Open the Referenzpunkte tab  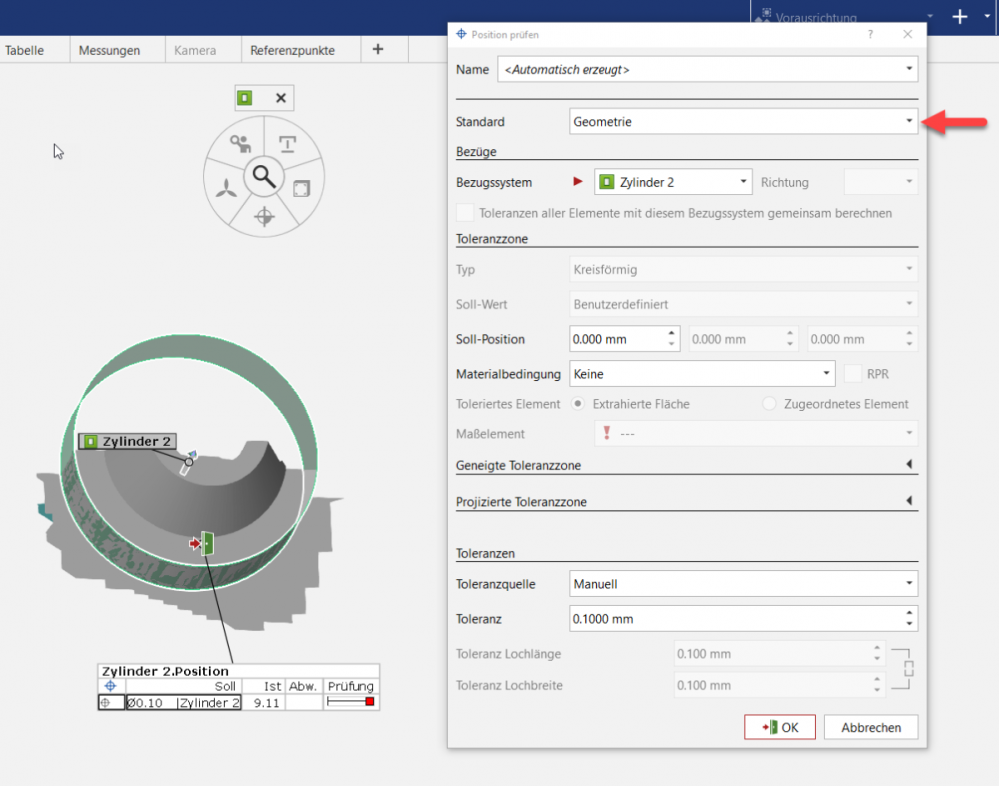(x=292, y=50)
